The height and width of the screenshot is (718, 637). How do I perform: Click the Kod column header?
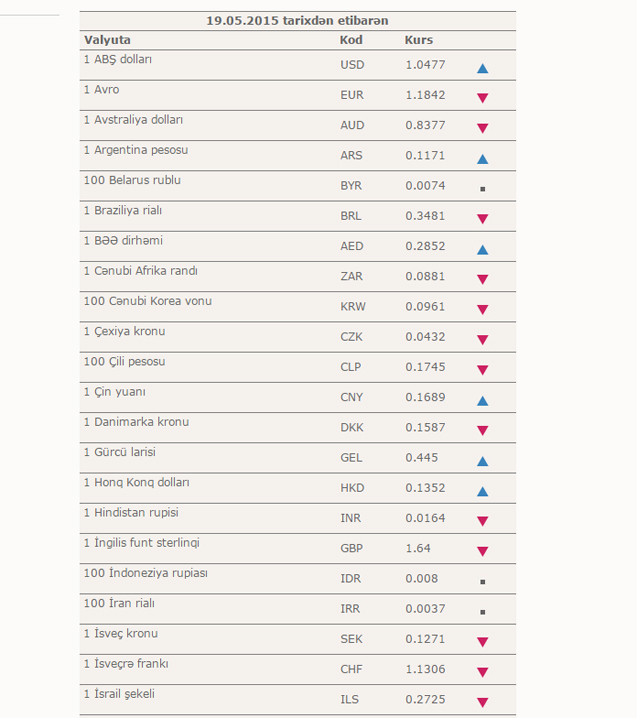tap(351, 40)
